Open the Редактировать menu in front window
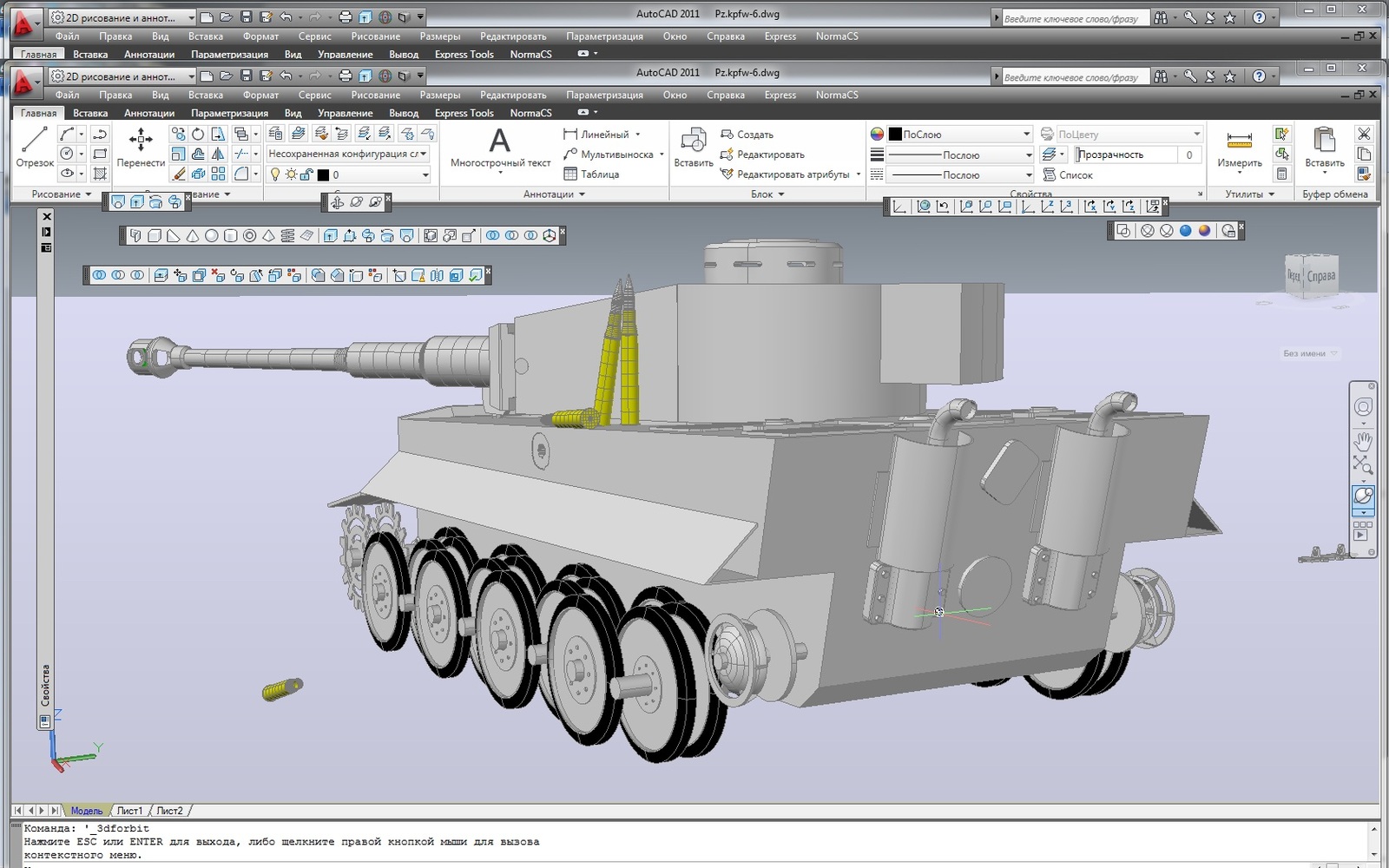The width and height of the screenshot is (1389, 868). [x=513, y=95]
